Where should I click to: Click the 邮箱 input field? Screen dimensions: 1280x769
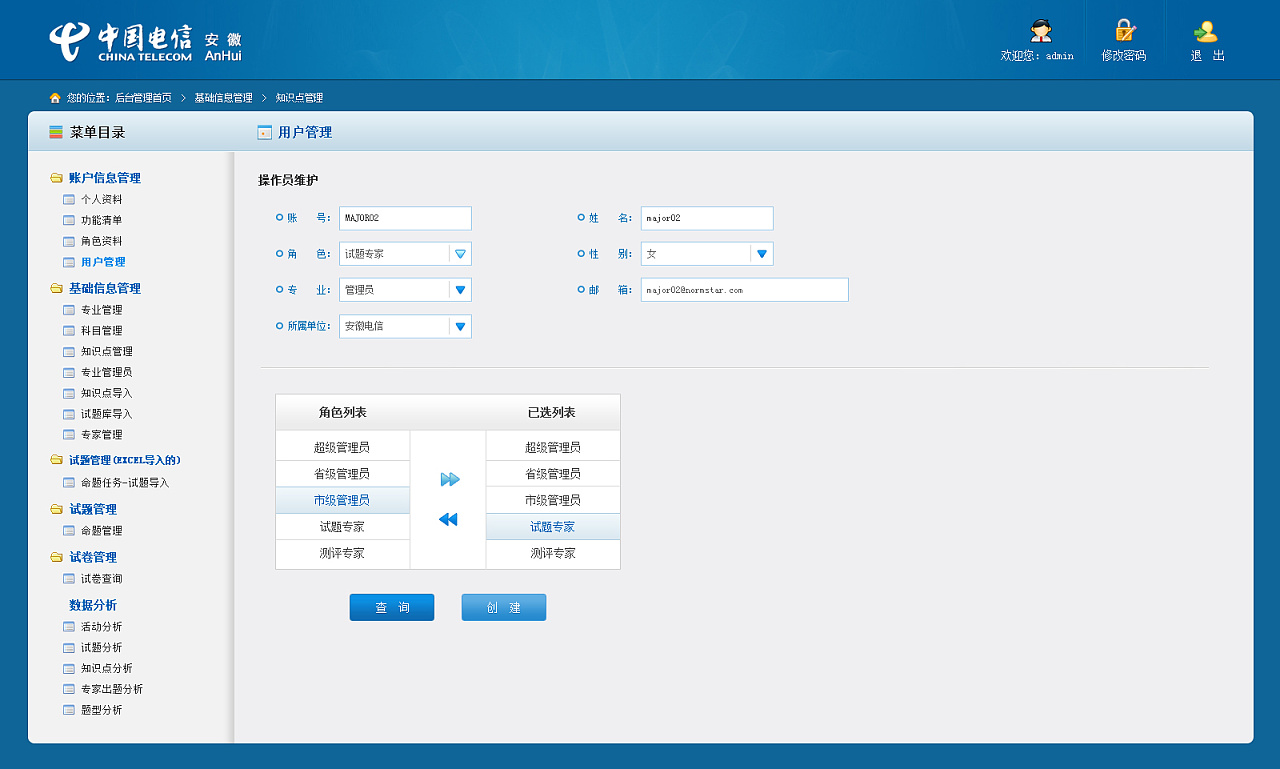[x=744, y=290]
